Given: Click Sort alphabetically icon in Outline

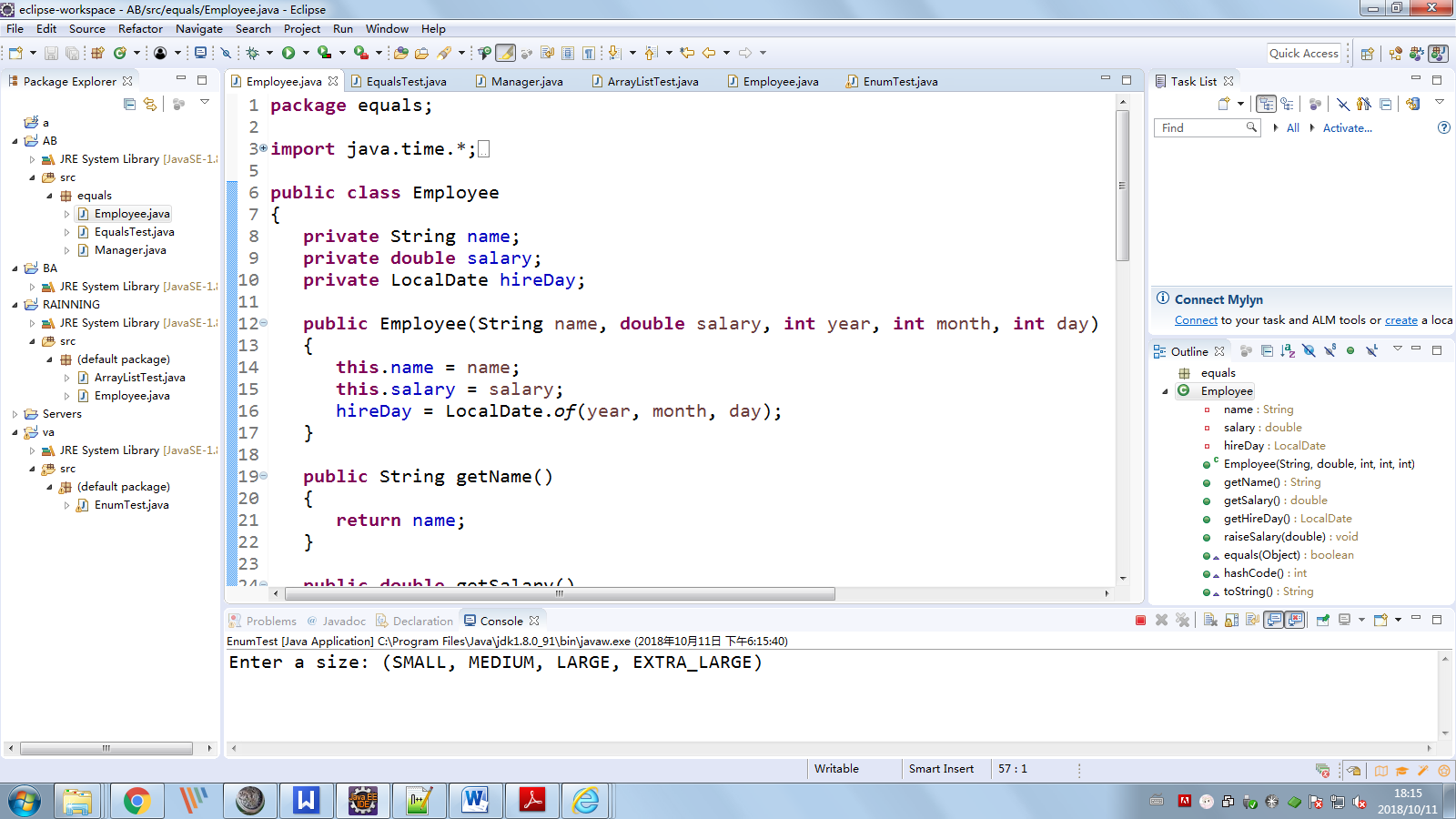Looking at the screenshot, I should tap(1288, 350).
